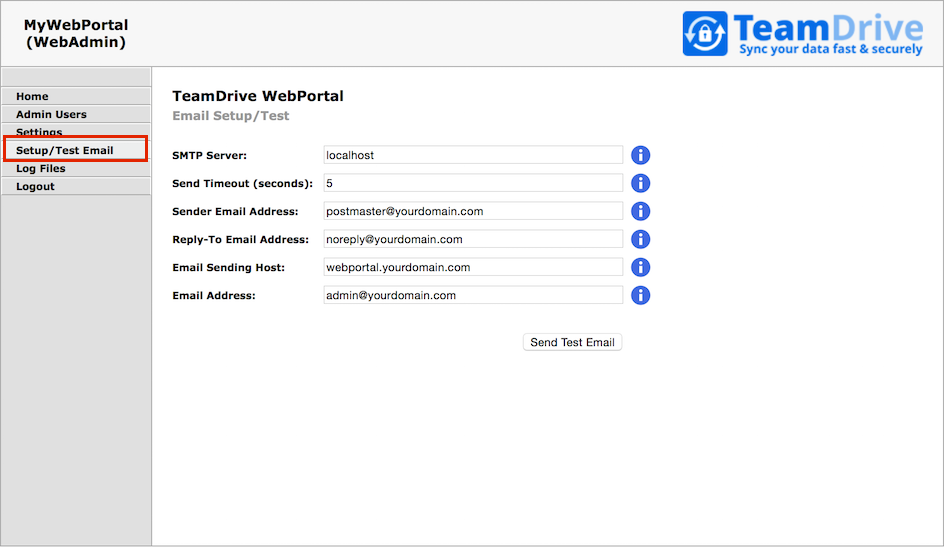Screen dimensions: 944x547
Task: Click the Send Test Email button
Action: click(573, 342)
